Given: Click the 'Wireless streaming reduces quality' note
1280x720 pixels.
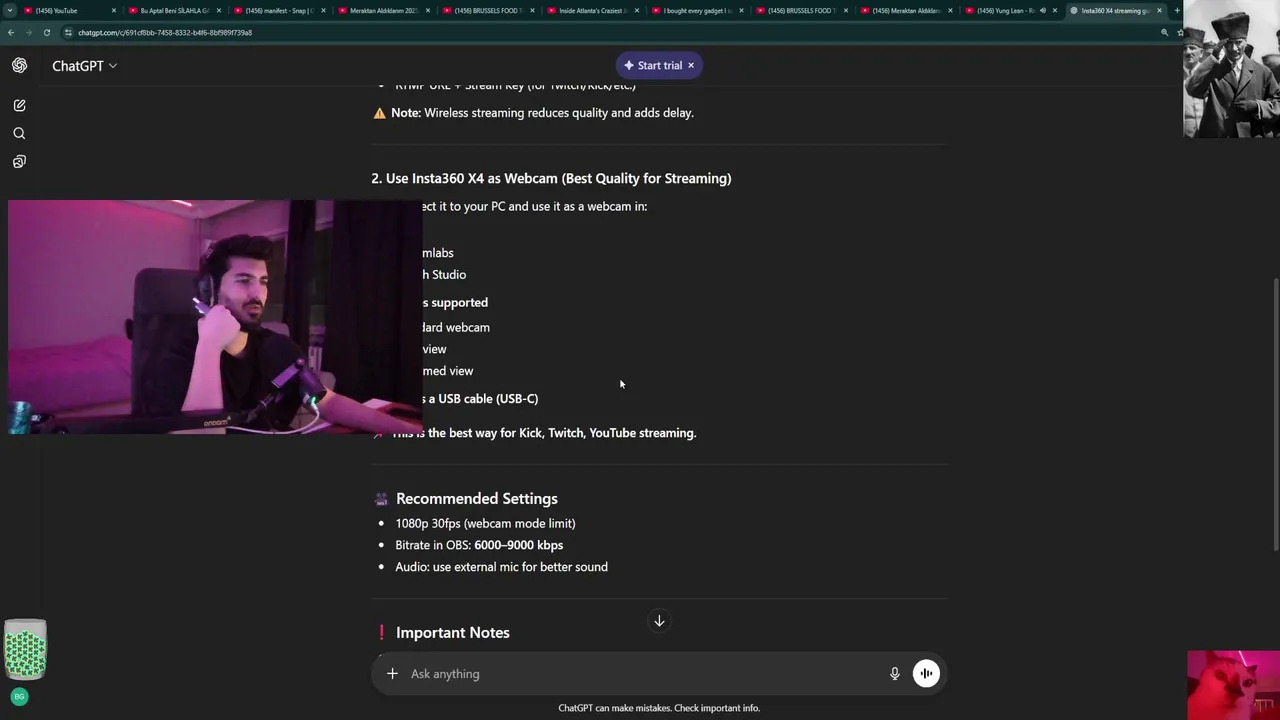Looking at the screenshot, I should [x=542, y=113].
